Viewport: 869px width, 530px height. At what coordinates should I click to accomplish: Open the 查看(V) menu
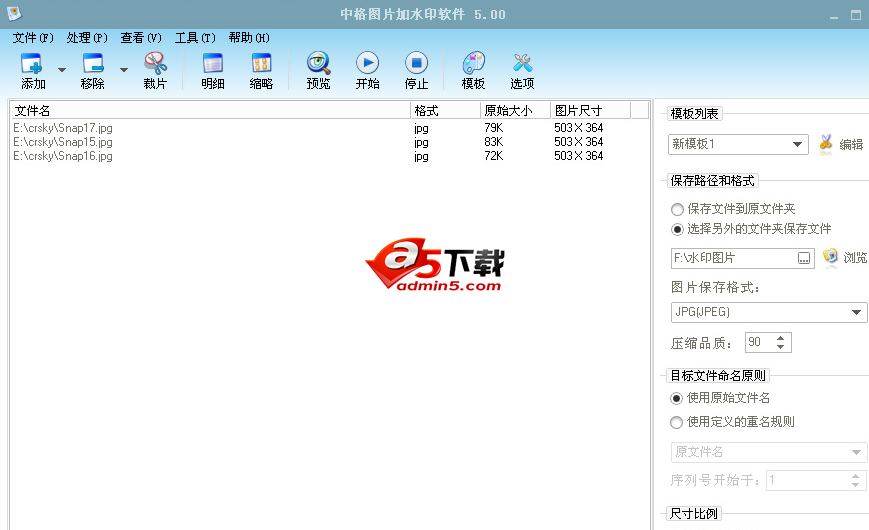point(141,38)
